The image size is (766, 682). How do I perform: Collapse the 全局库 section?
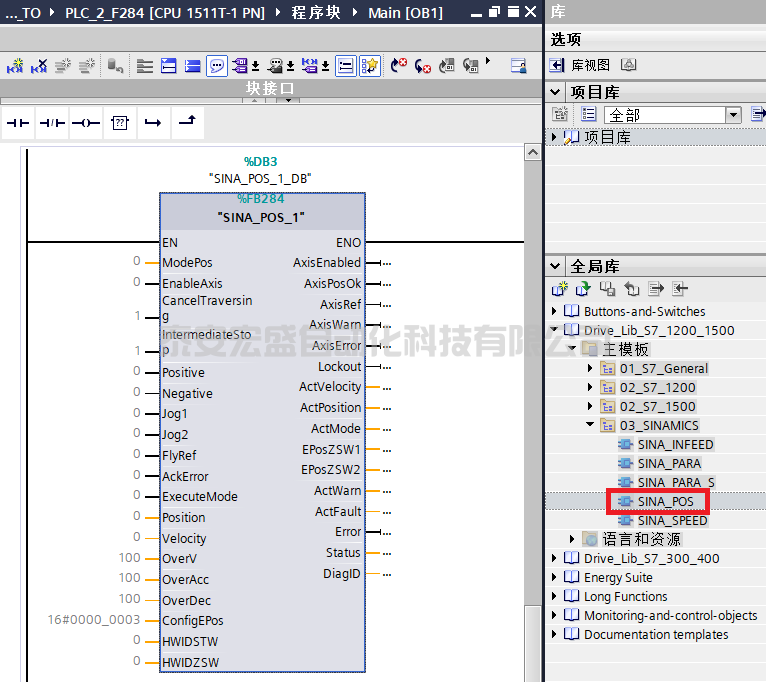[556, 266]
